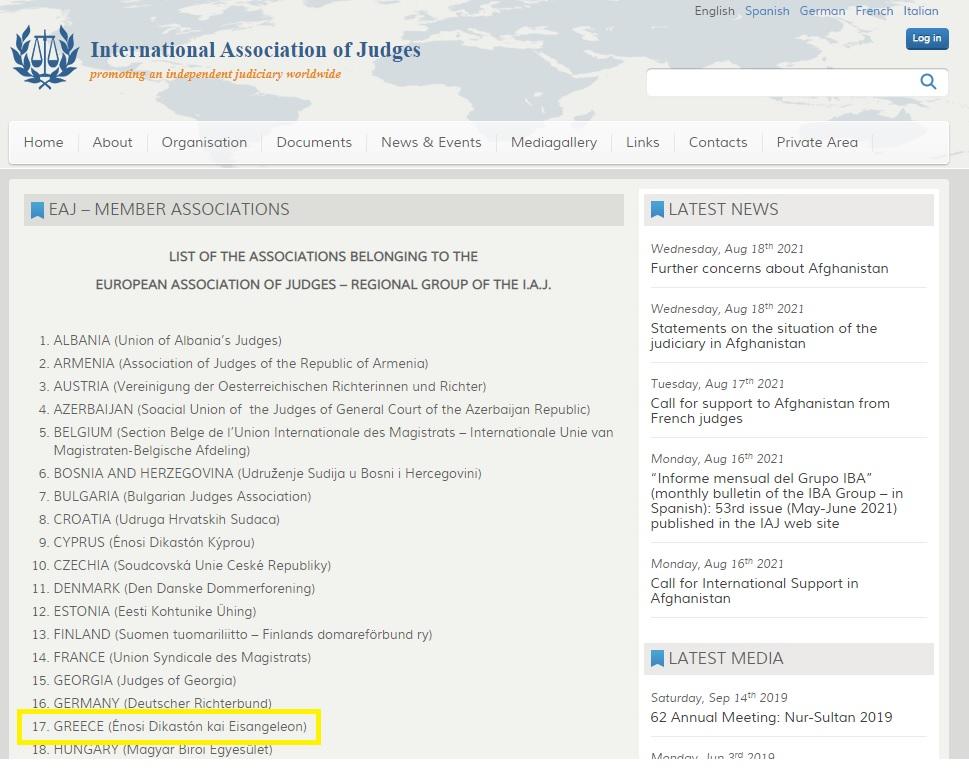Screen dimensions: 969x770
Task: Click the 'Tuesday, Aug 17th 2021' date
Action: [717, 383]
